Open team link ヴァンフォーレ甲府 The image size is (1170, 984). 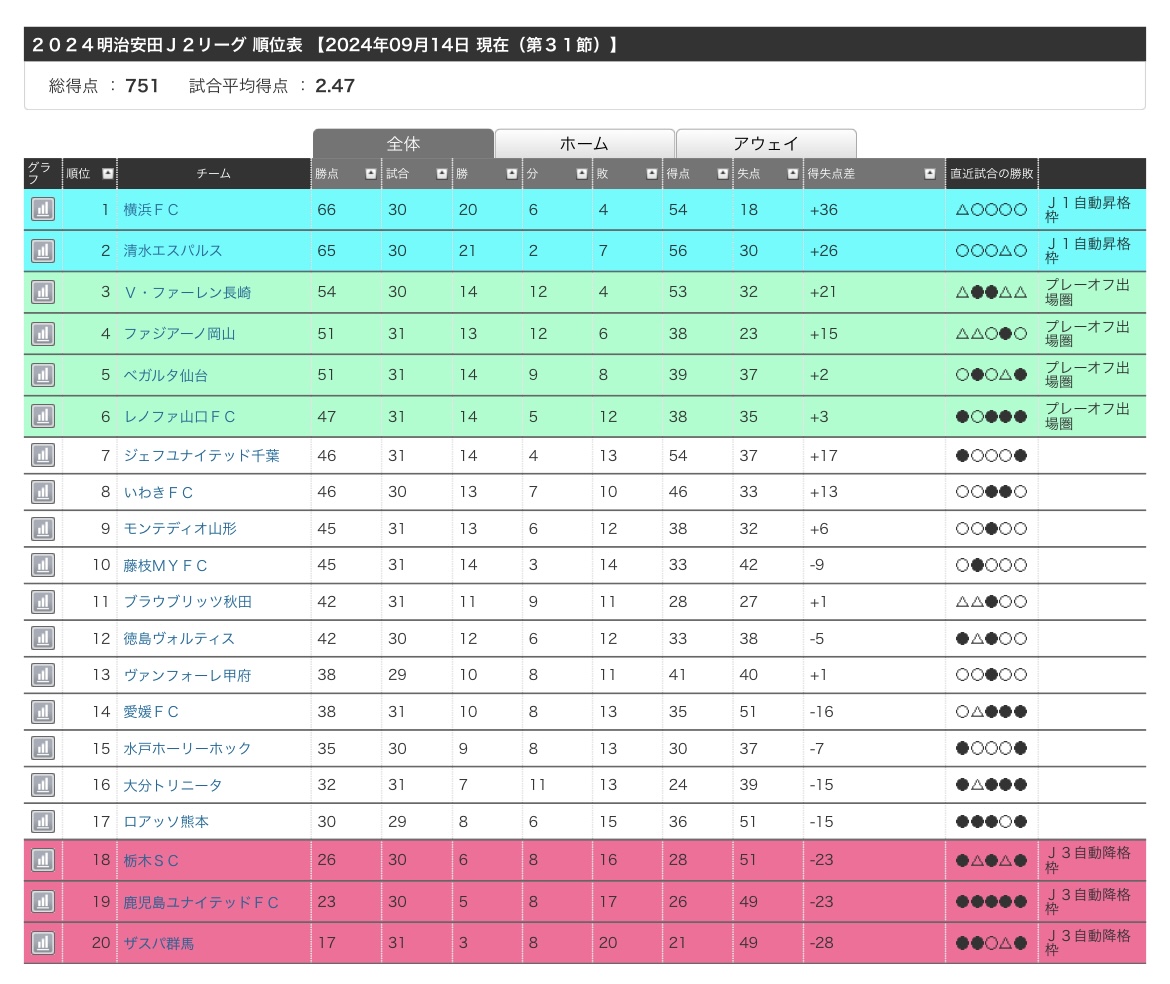(x=187, y=675)
